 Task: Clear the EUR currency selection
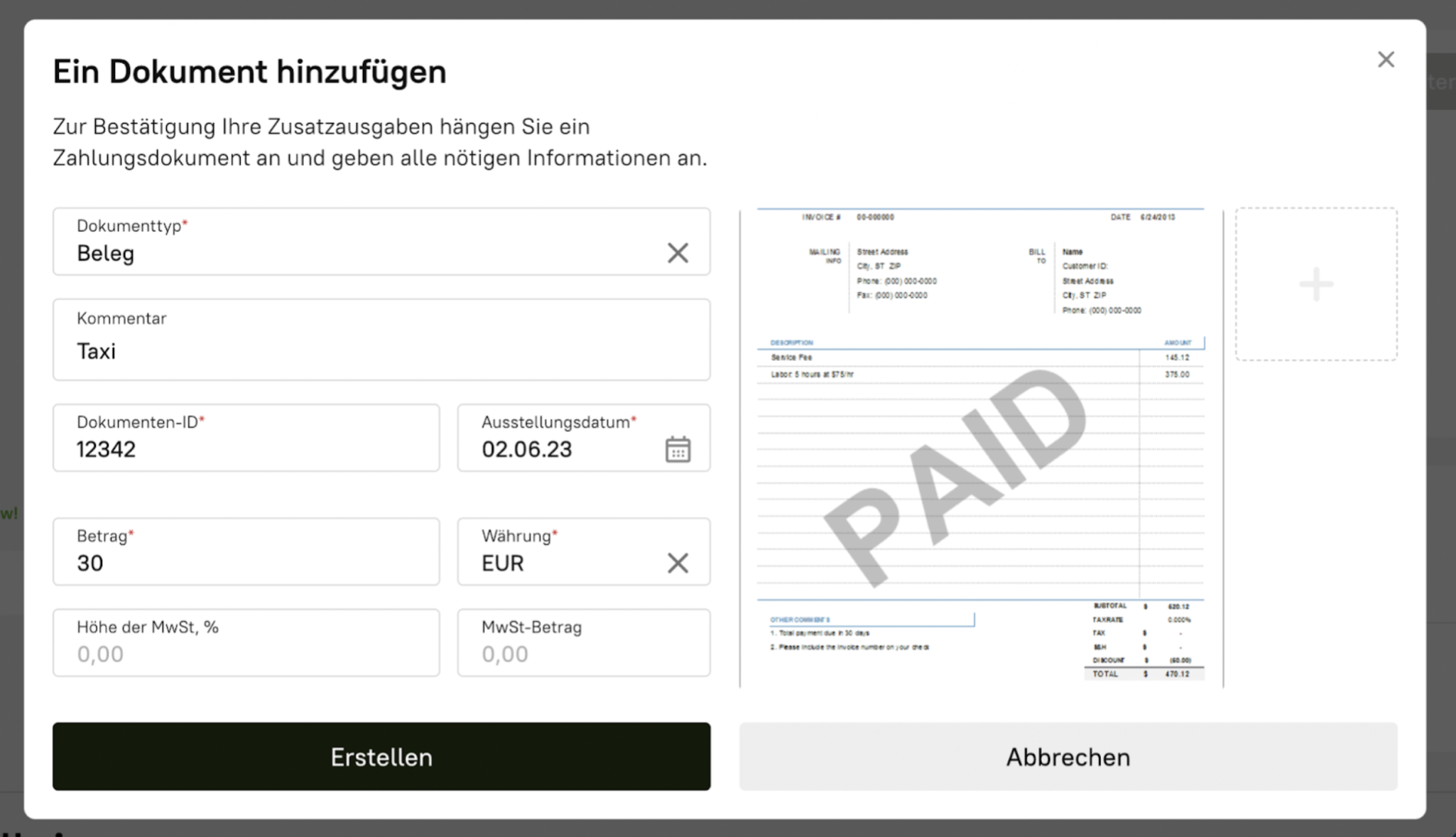click(x=678, y=563)
